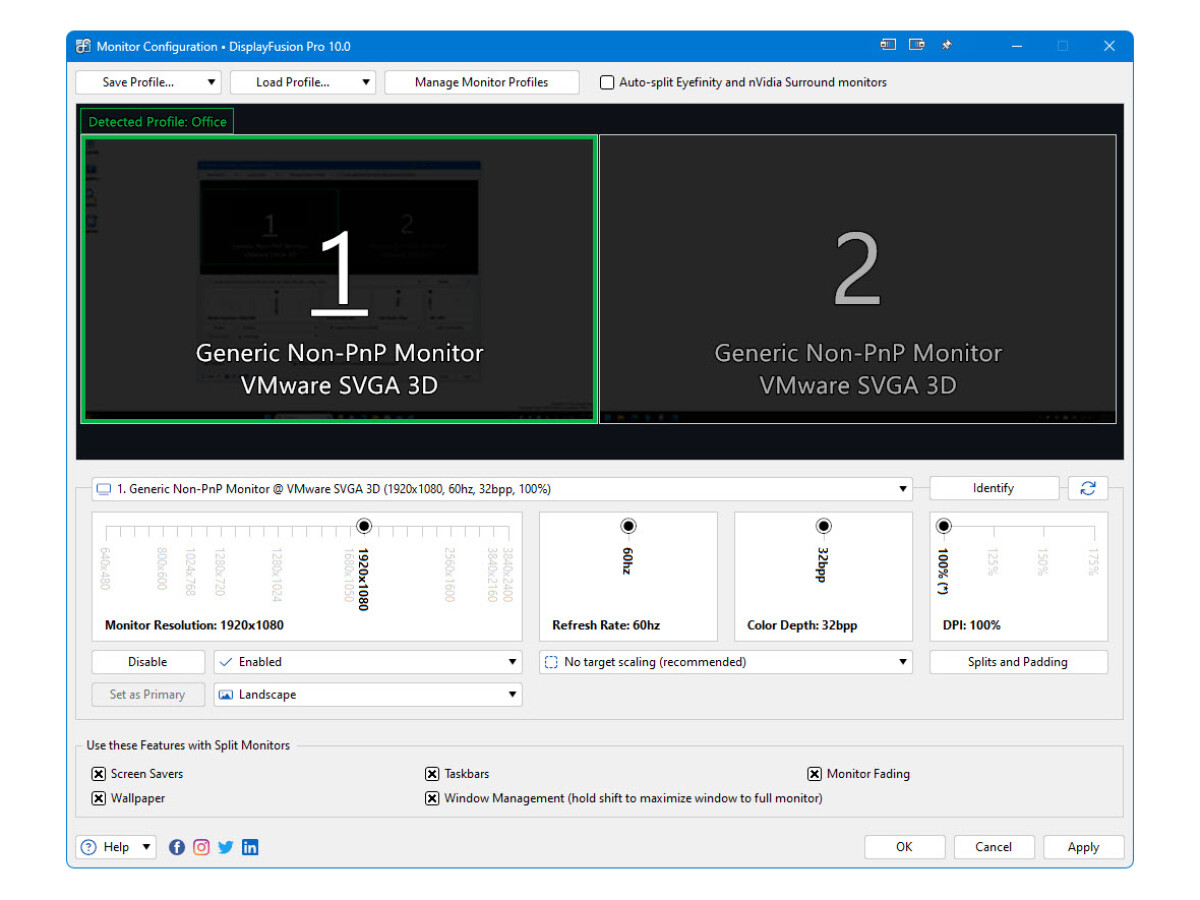Open the Enabled state dropdown
Screen dimensions: 1200x900
pos(368,662)
